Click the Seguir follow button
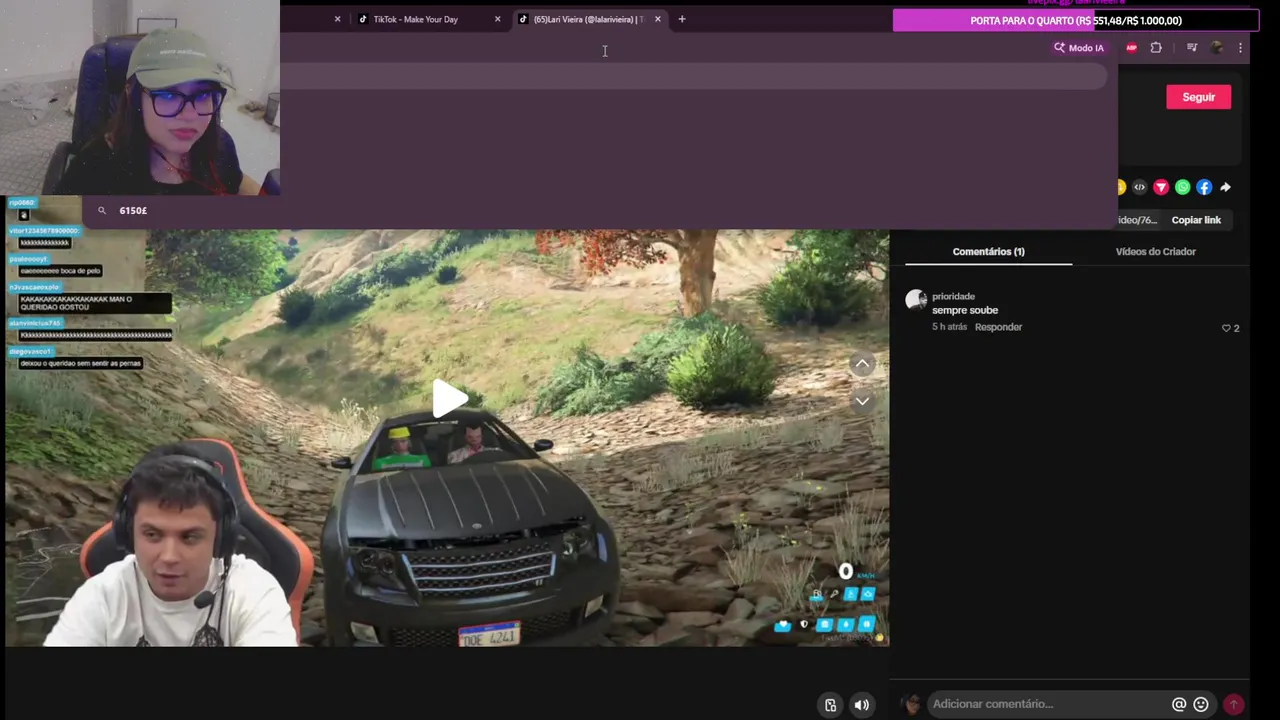 tap(1198, 97)
